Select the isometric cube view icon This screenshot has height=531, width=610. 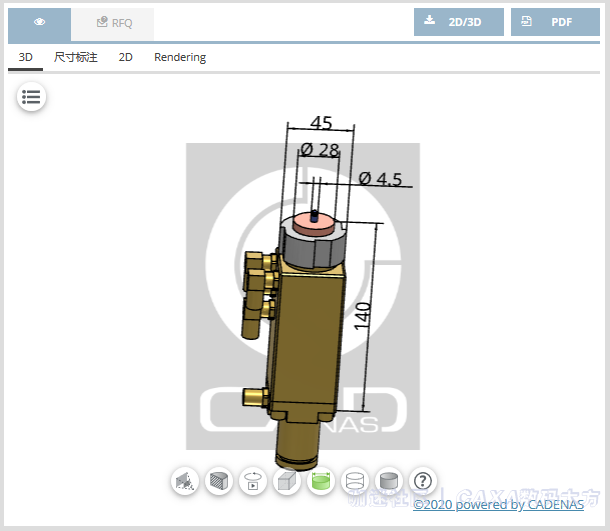pos(287,481)
